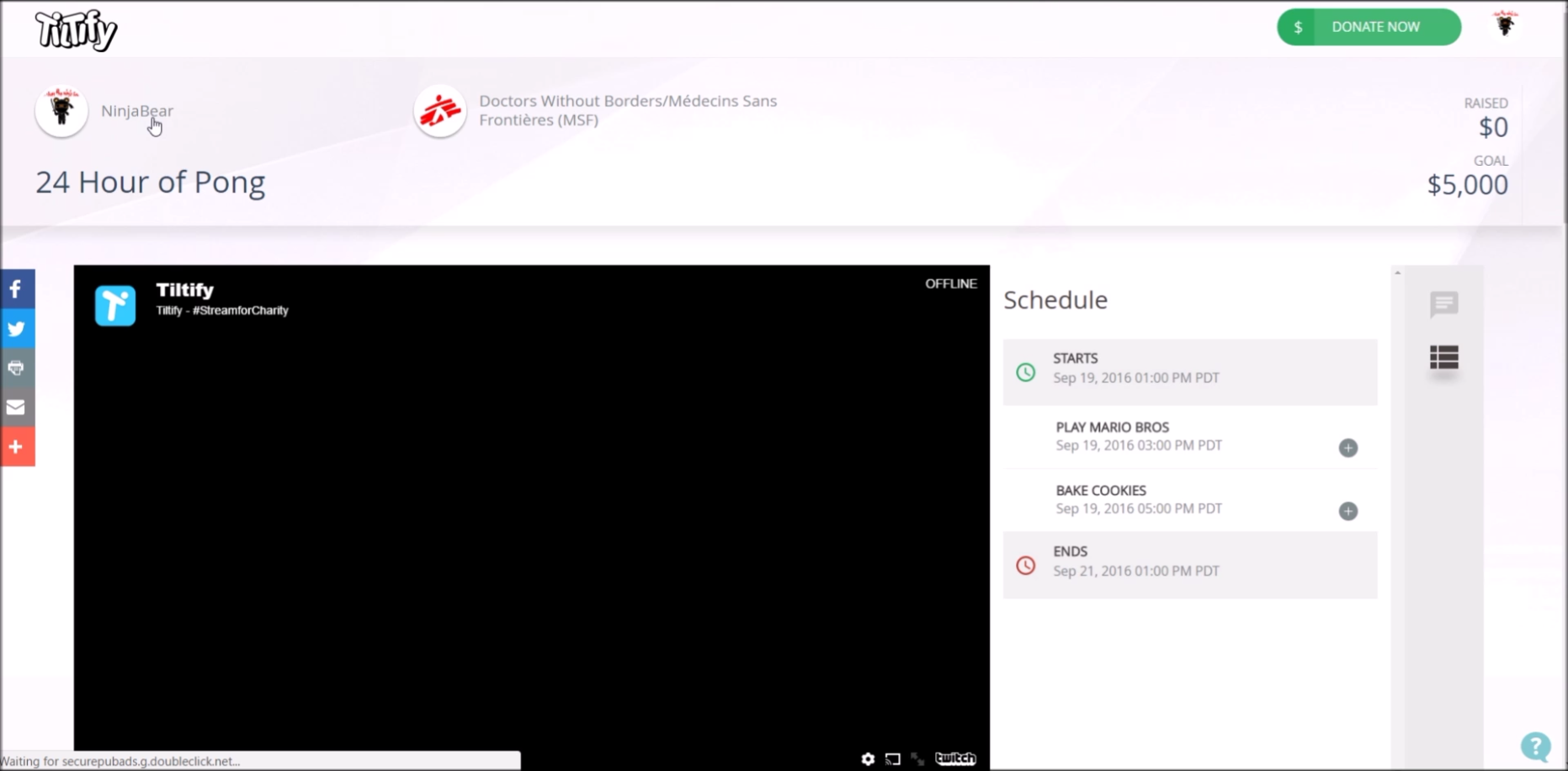Expand the Bake Cookies schedule item
Screen dimensions: 1568x771
coord(1348,511)
